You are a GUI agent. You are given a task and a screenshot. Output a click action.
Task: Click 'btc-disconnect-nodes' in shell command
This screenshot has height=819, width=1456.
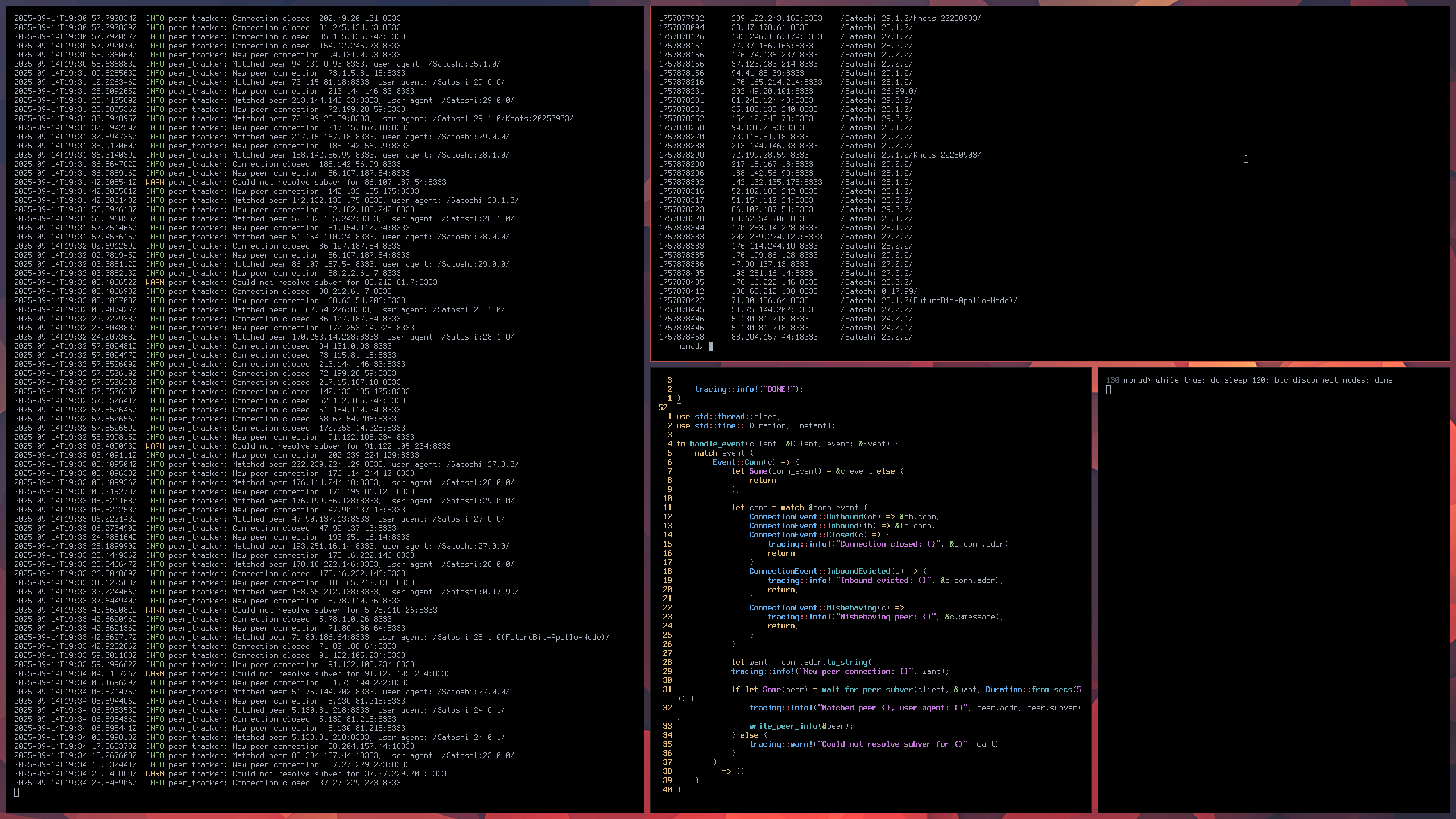click(x=1319, y=380)
